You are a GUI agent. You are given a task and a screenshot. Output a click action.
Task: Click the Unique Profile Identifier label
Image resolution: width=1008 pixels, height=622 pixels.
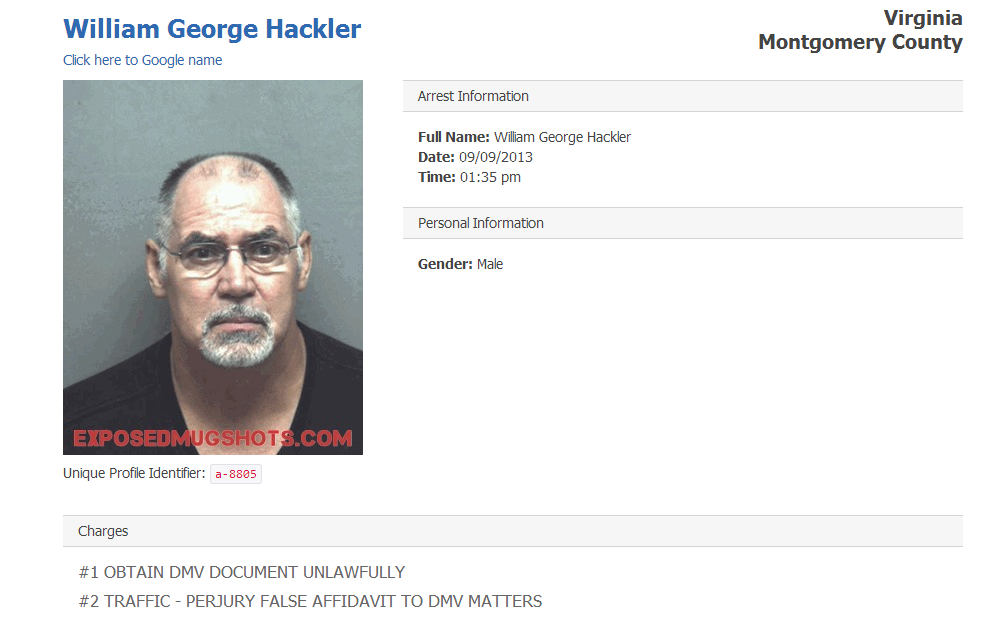click(x=134, y=474)
